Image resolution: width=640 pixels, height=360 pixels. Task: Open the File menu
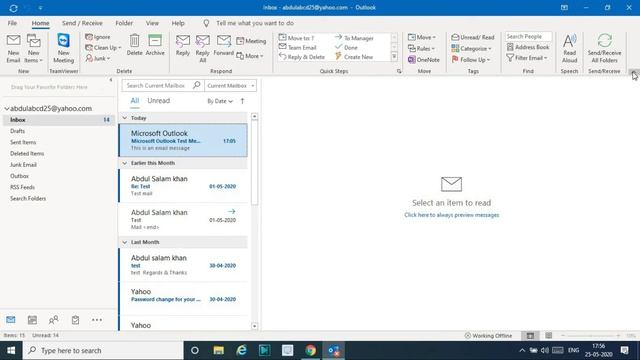point(12,23)
